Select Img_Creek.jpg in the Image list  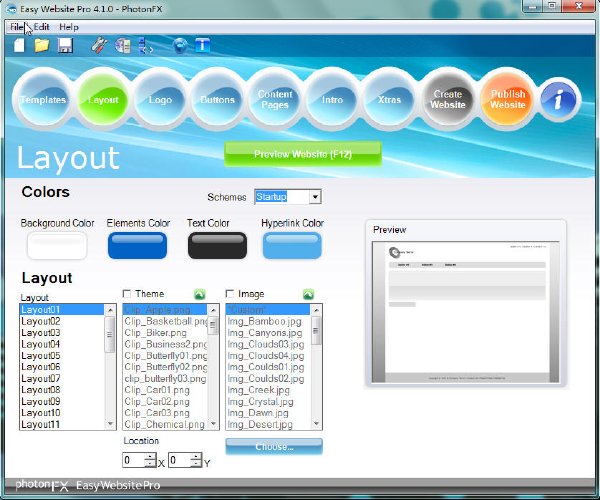(x=268, y=390)
